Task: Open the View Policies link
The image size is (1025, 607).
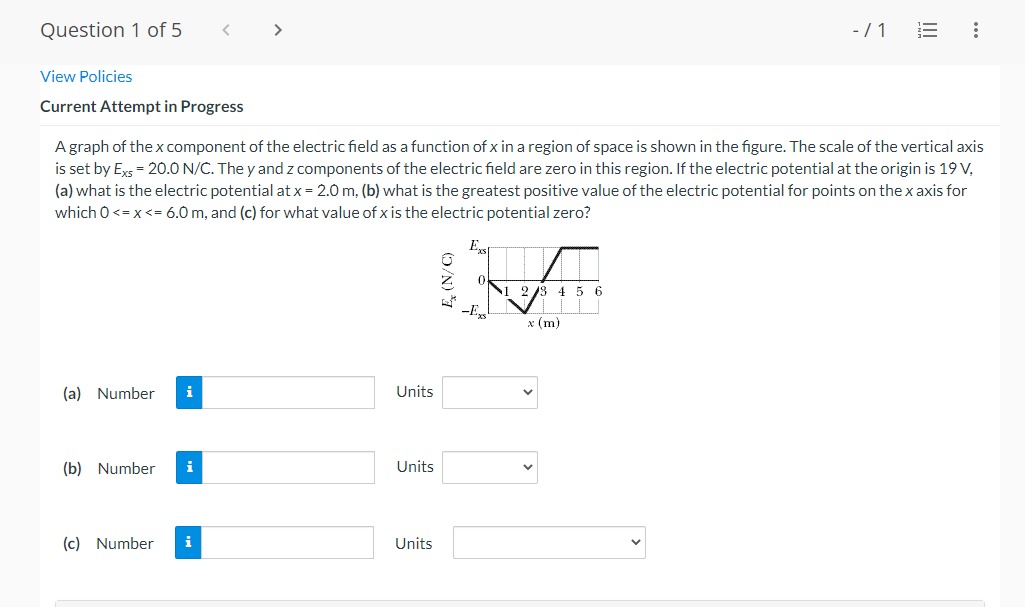Action: click(x=86, y=76)
